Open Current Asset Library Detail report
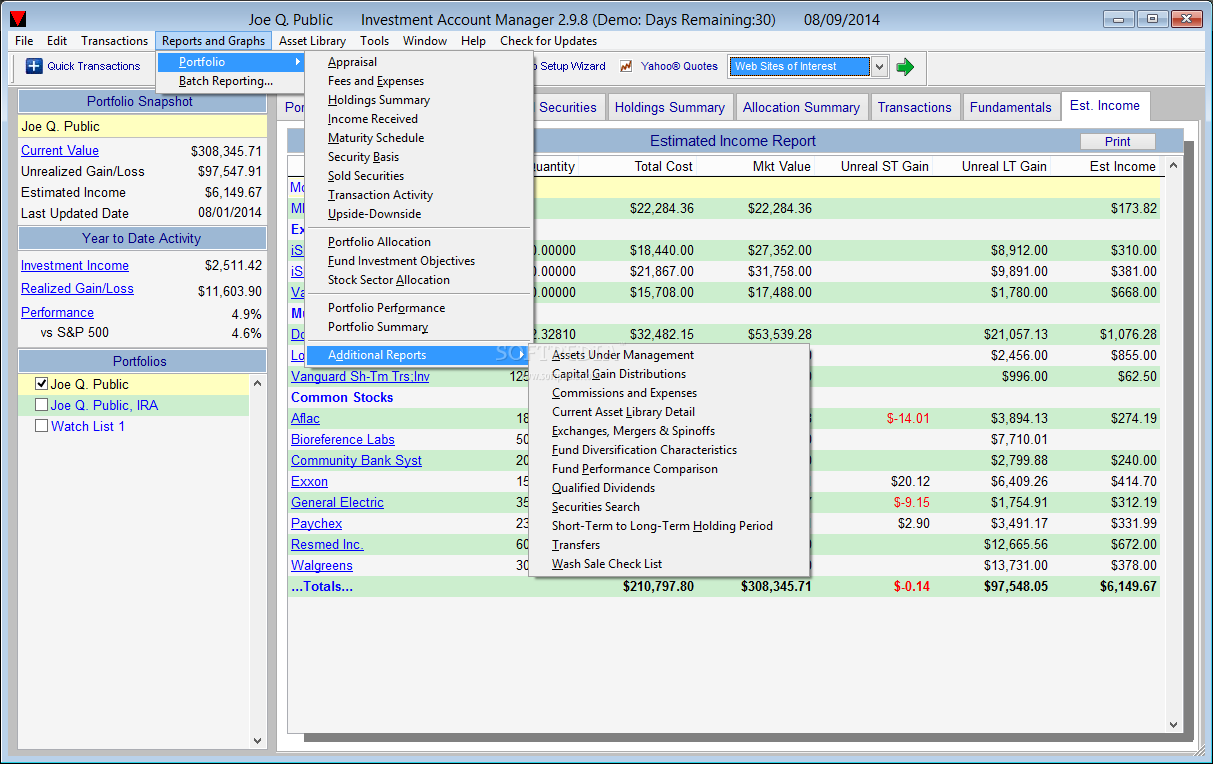1213x764 pixels. tap(623, 412)
